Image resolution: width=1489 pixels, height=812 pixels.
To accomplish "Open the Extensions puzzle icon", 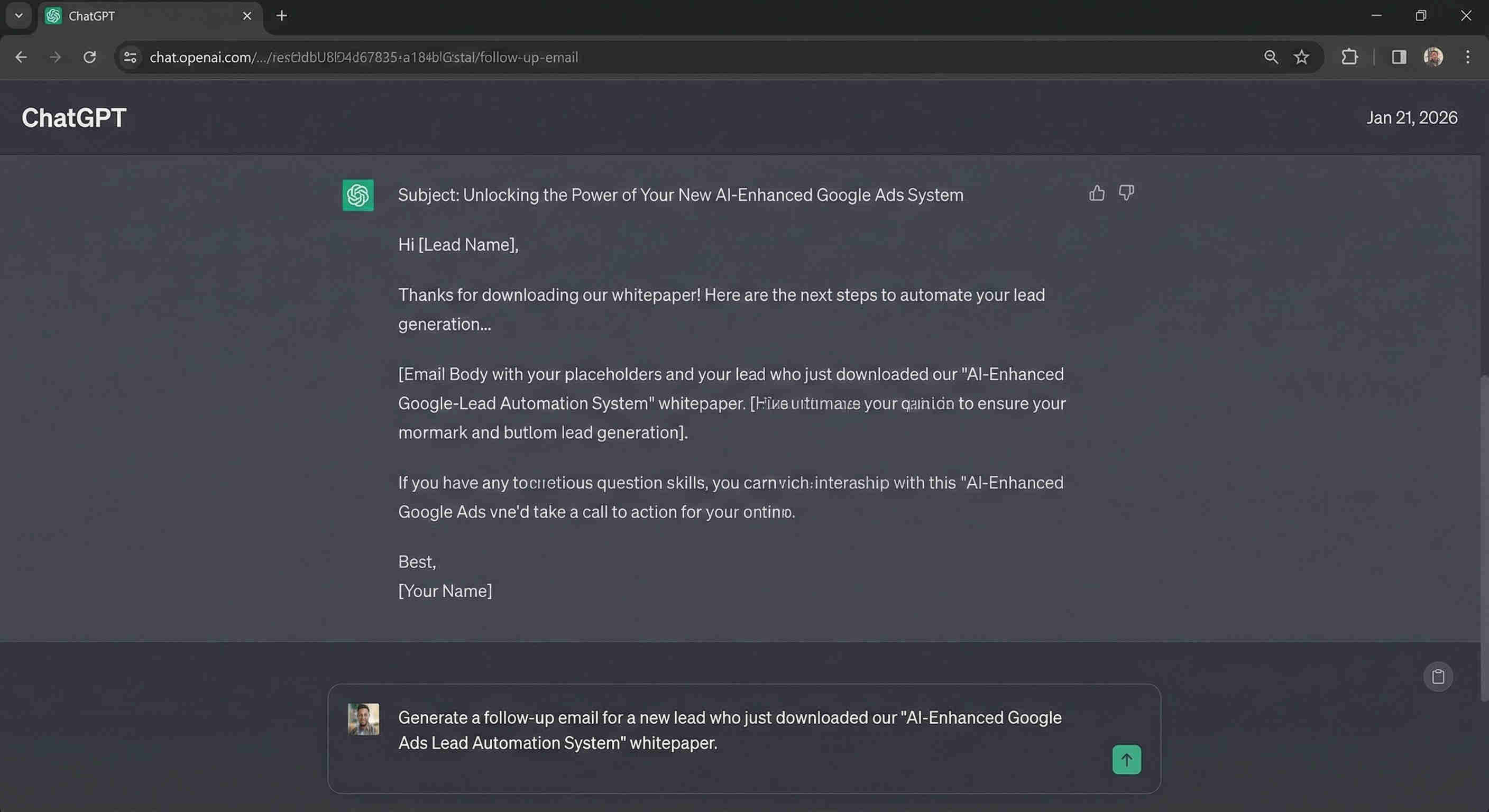I will tap(1349, 57).
